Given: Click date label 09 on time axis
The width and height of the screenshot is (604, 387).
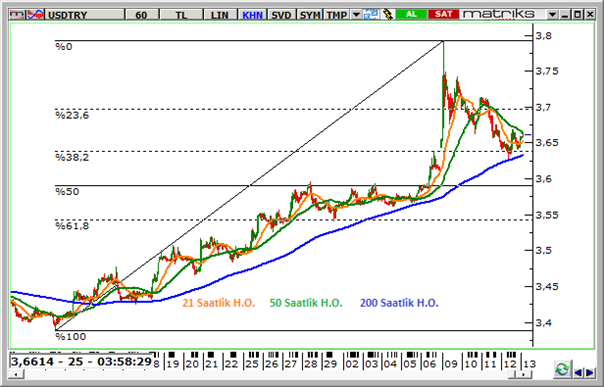Looking at the screenshot, I should 451,364.
